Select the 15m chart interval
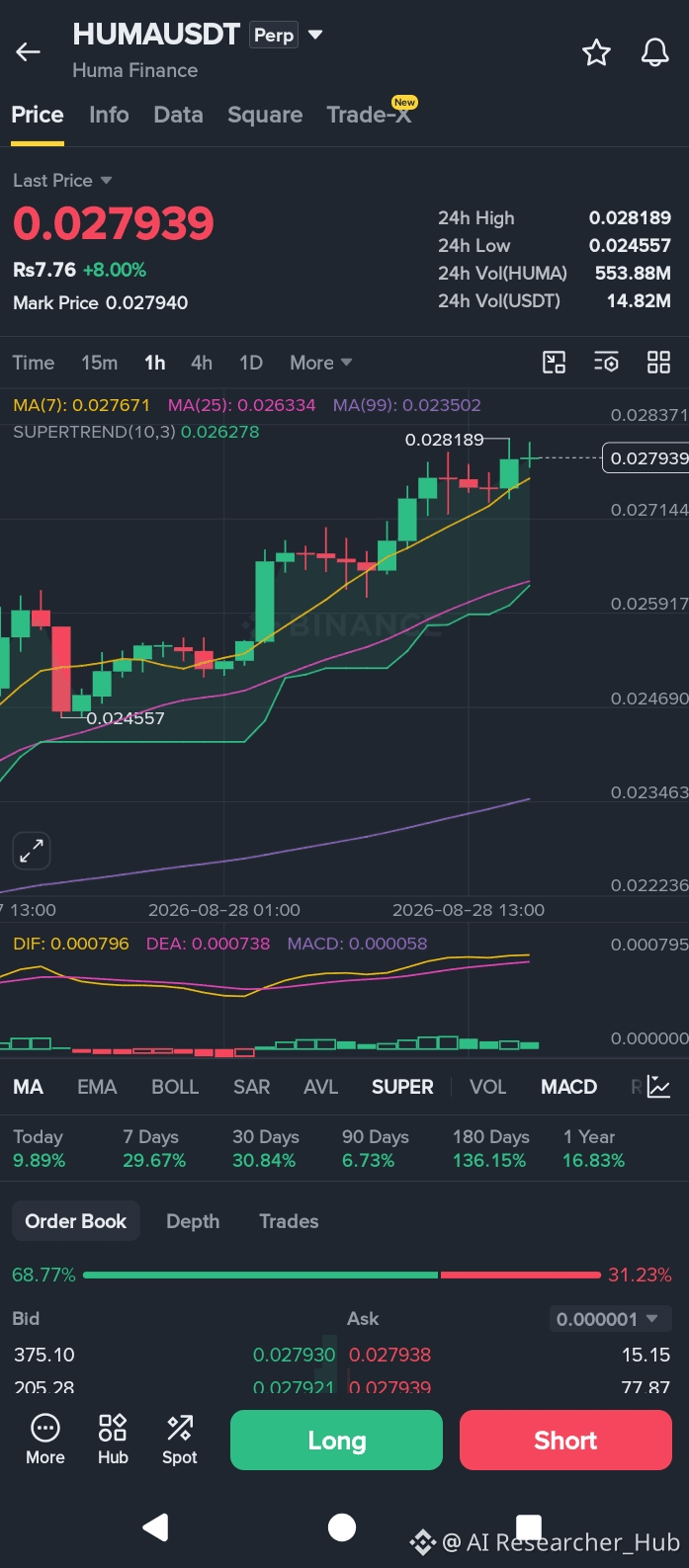The image size is (689, 1568). [x=100, y=363]
